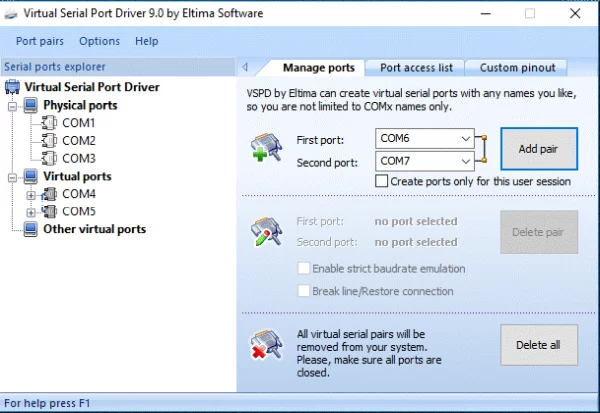Minimize the Virtual Serial Port Driver window
Screen dimensions: 600x413
click(486, 14)
